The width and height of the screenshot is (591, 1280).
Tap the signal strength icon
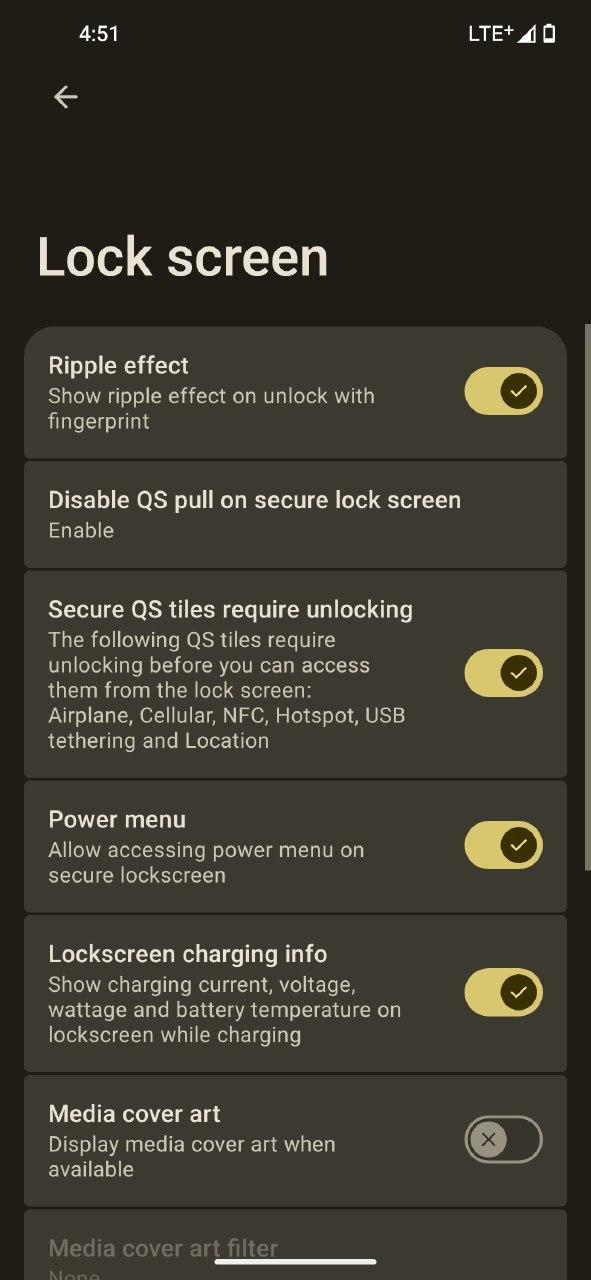(x=526, y=34)
